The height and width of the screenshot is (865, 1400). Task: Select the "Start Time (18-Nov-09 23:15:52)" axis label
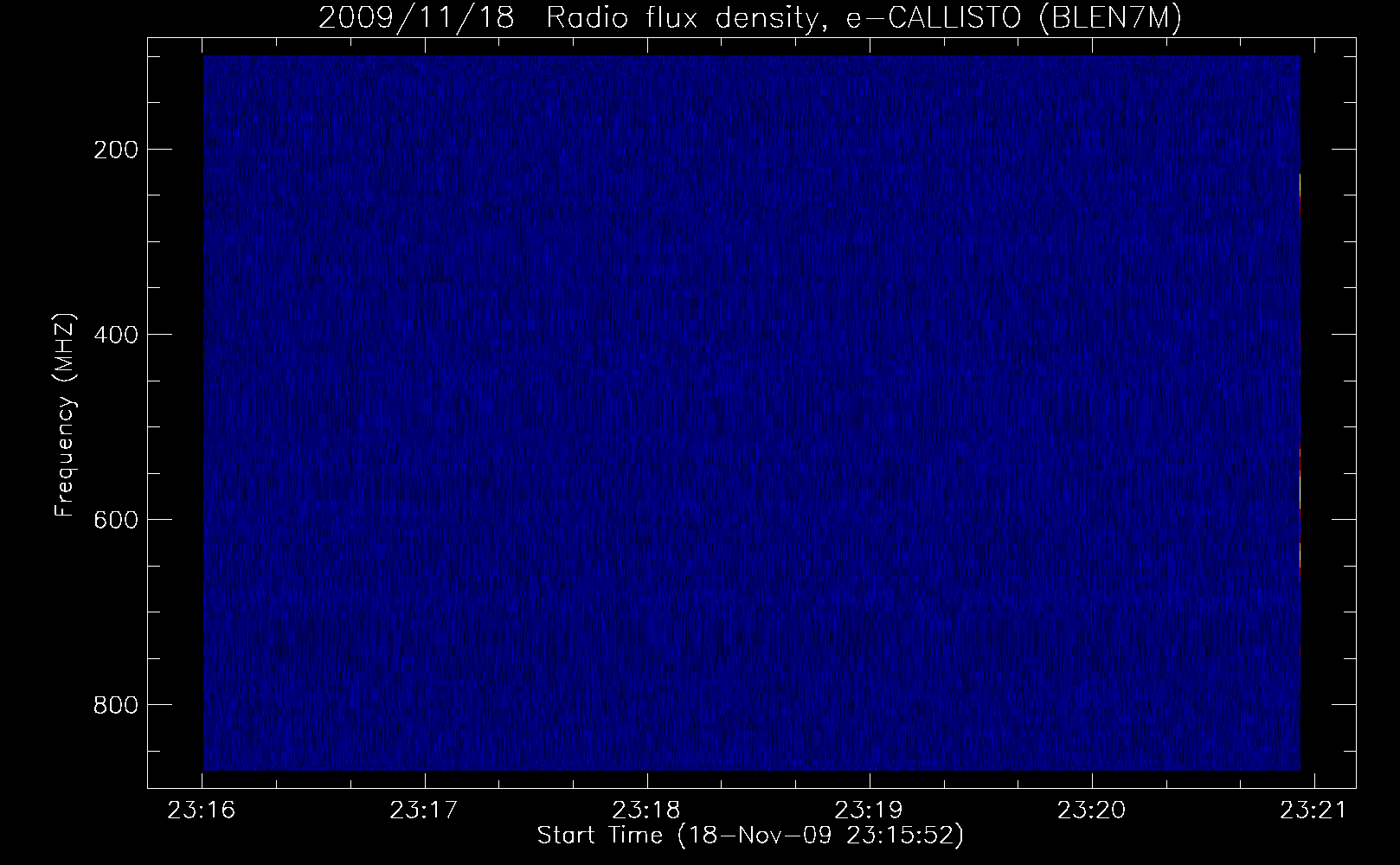pyautogui.click(x=750, y=836)
